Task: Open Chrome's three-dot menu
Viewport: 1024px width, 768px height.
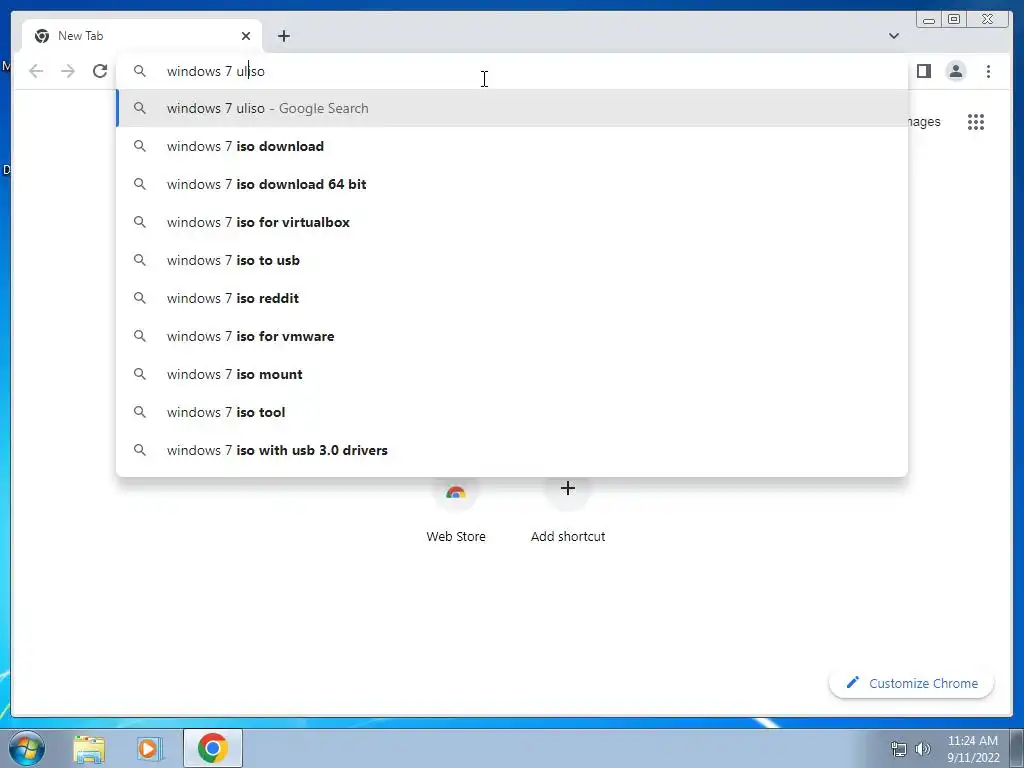Action: [988, 71]
